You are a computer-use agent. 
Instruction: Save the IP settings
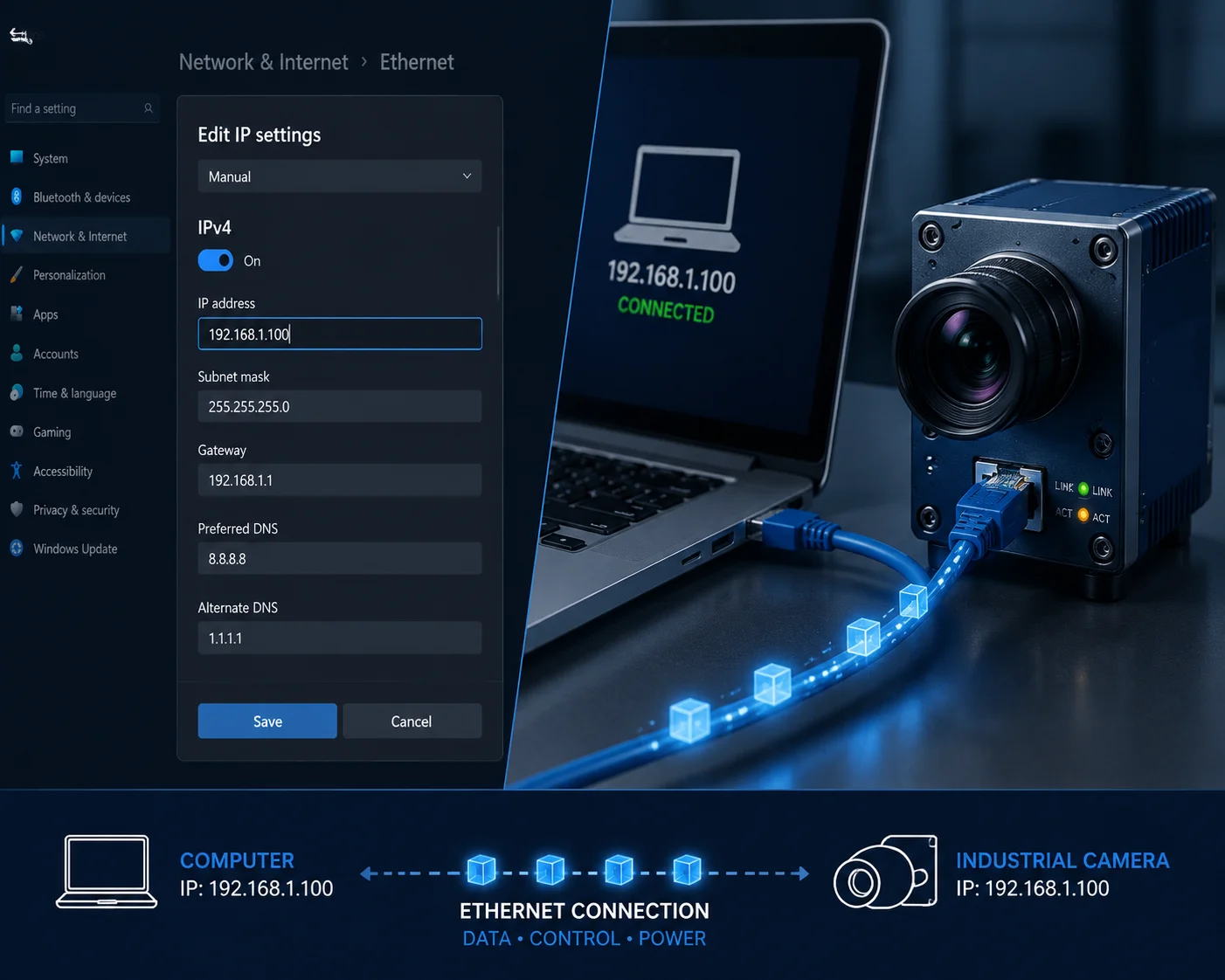point(267,721)
